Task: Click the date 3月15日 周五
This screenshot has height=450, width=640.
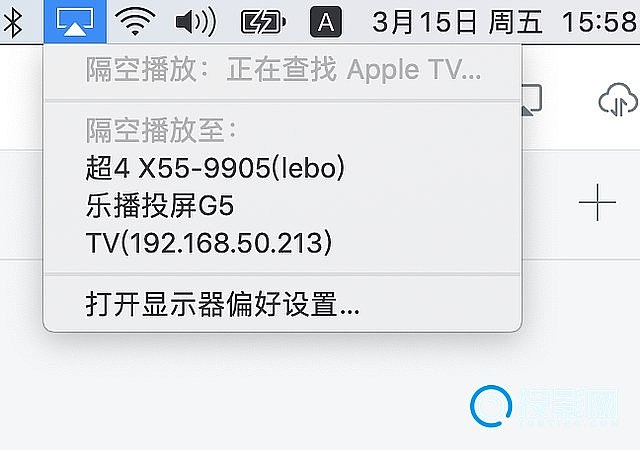Action: (x=458, y=22)
